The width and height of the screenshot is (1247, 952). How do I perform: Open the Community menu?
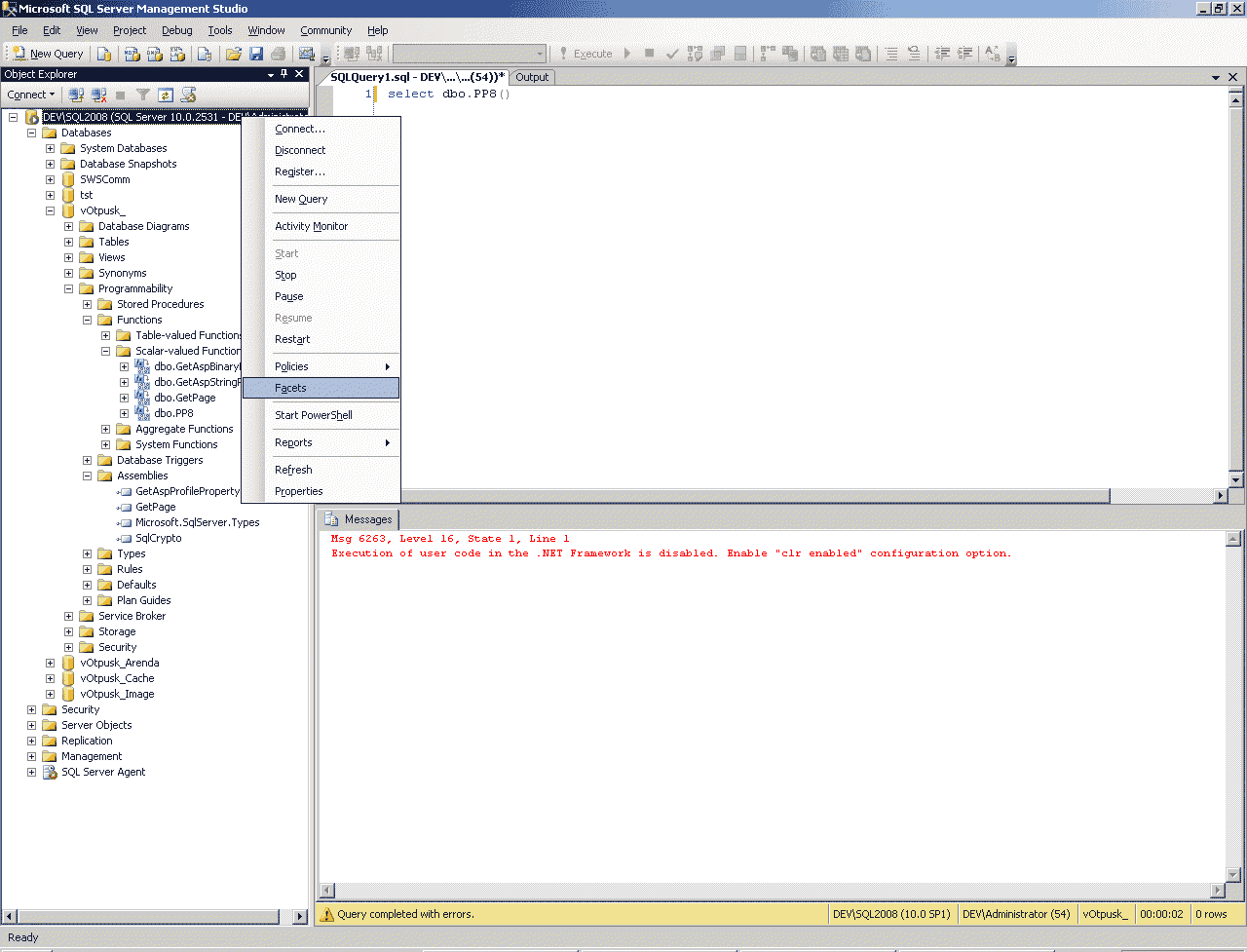(x=326, y=30)
